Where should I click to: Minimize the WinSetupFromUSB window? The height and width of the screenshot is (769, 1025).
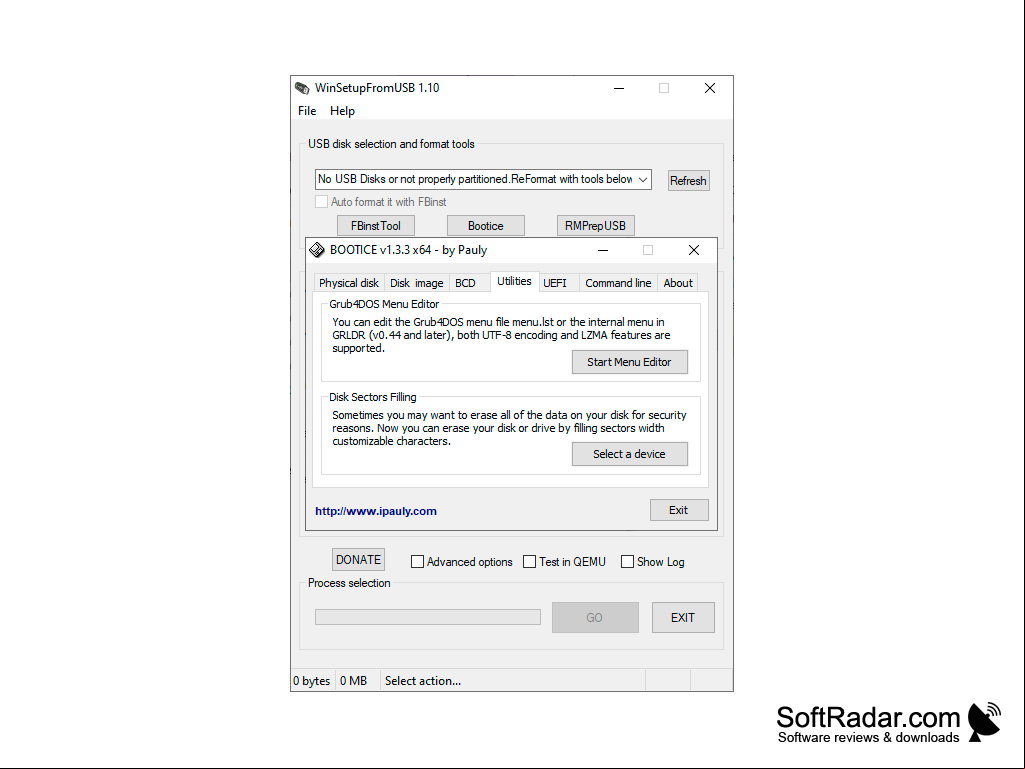coord(618,88)
